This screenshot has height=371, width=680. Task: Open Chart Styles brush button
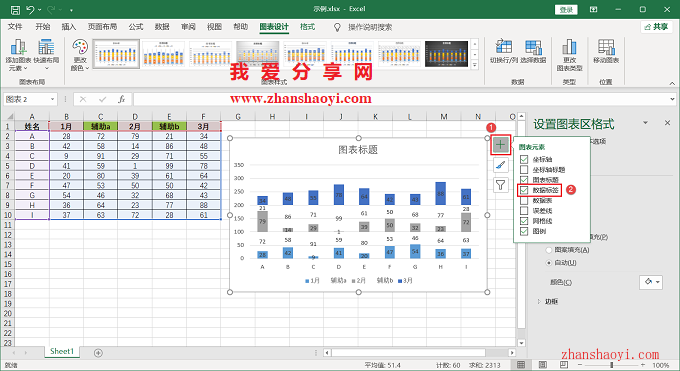(x=500, y=165)
